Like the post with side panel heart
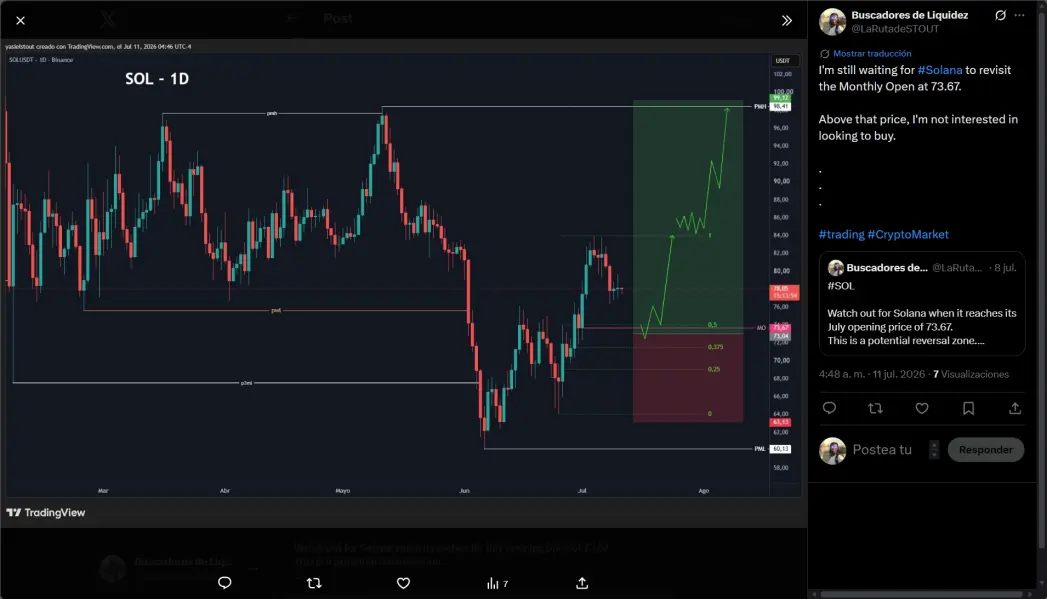1047x599 pixels. (x=921, y=408)
